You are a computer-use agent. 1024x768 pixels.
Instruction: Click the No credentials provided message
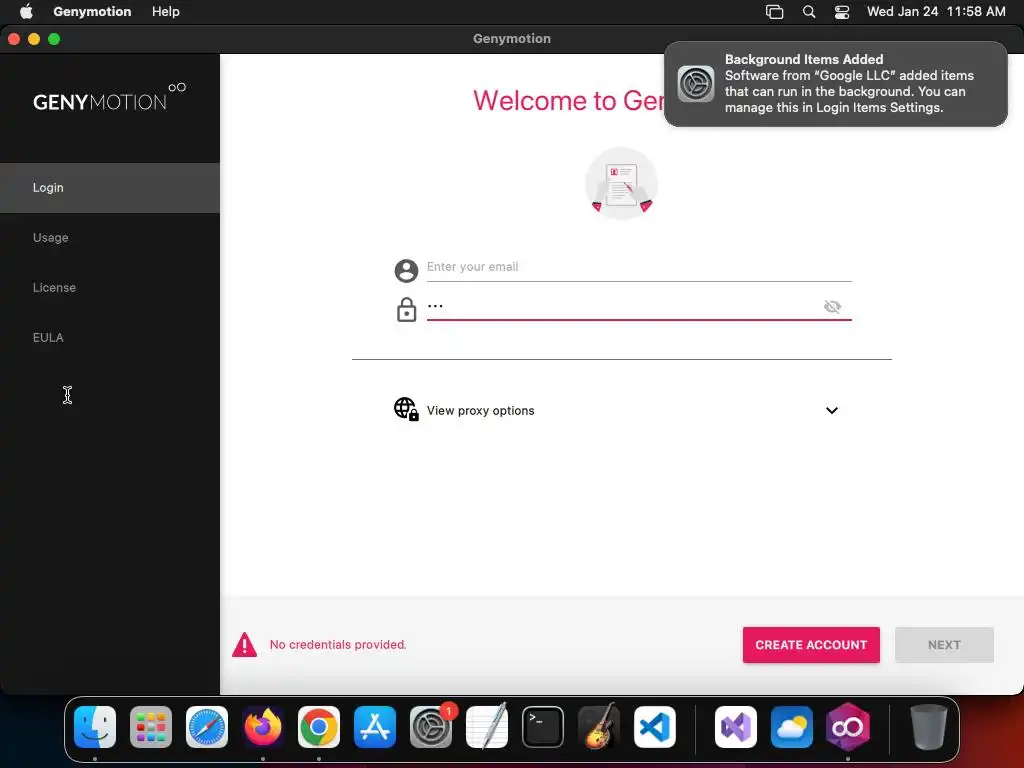click(x=338, y=645)
